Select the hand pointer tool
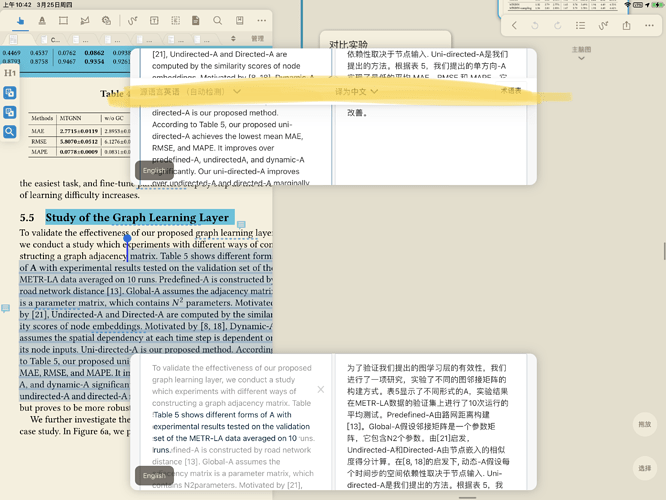The height and width of the screenshot is (500, 666). [x=20, y=21]
